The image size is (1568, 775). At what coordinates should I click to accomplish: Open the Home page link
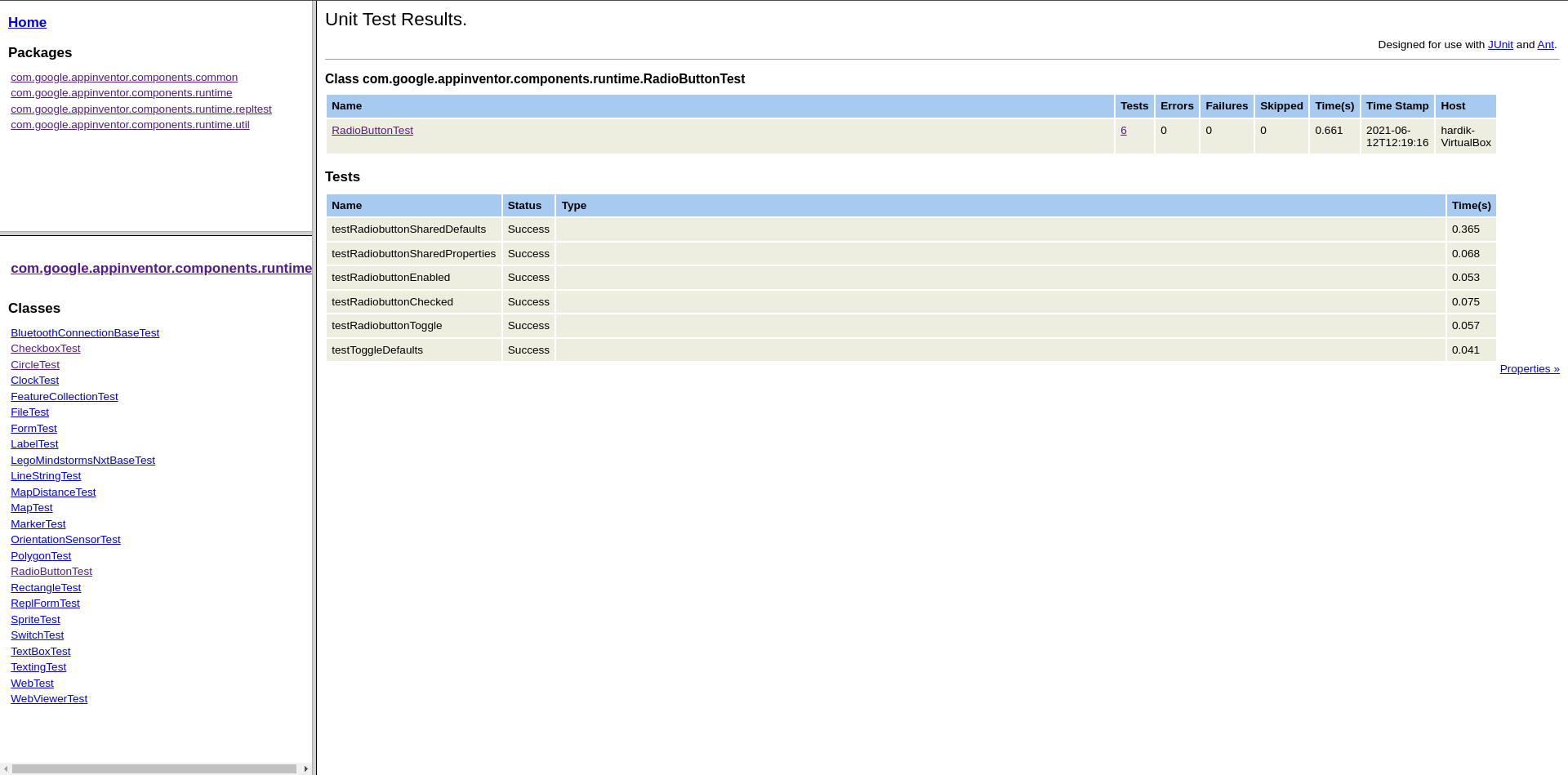27,22
